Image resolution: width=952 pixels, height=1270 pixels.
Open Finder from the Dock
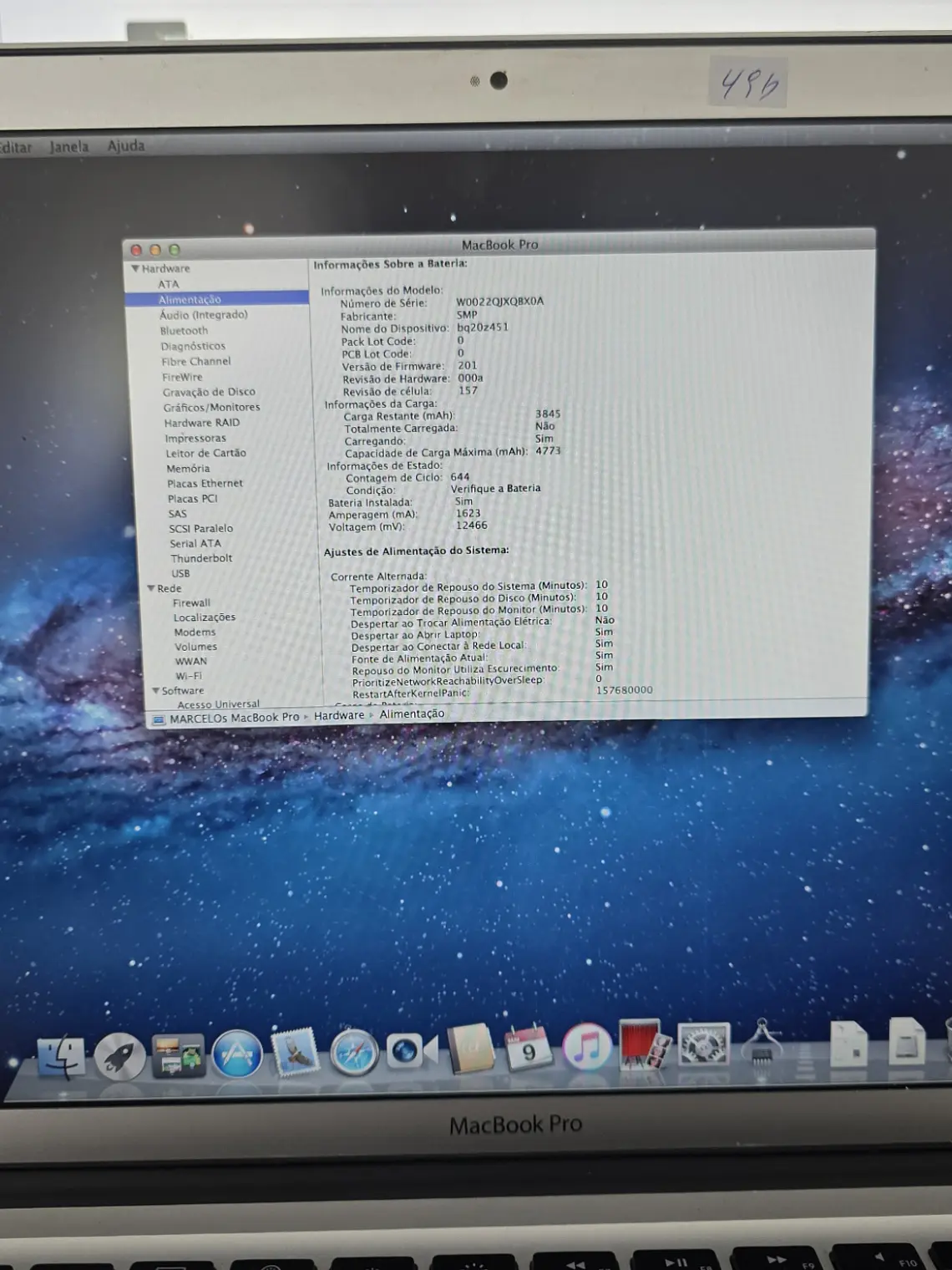[61, 1057]
